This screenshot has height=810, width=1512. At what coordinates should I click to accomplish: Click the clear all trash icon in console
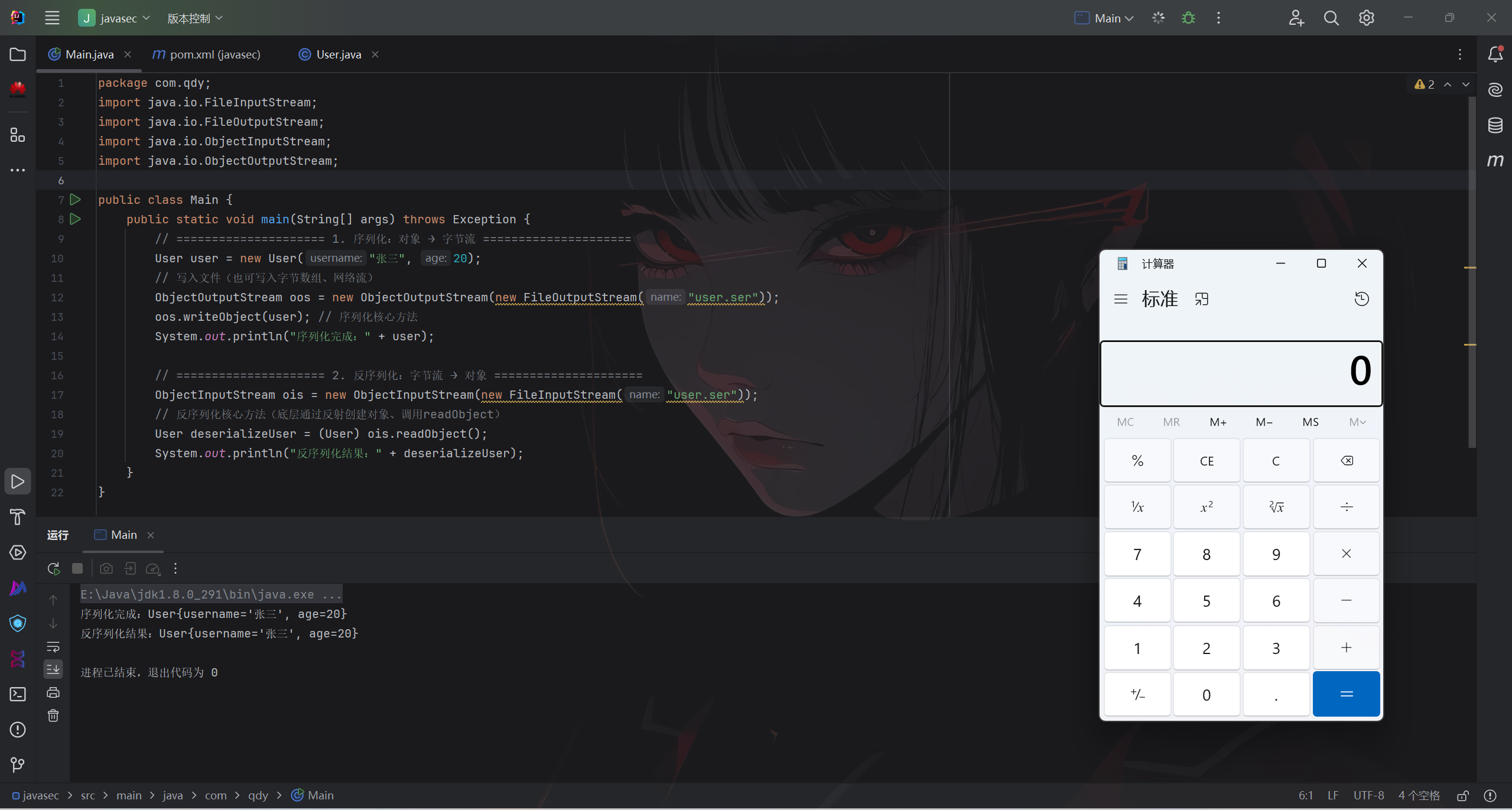pyautogui.click(x=53, y=716)
